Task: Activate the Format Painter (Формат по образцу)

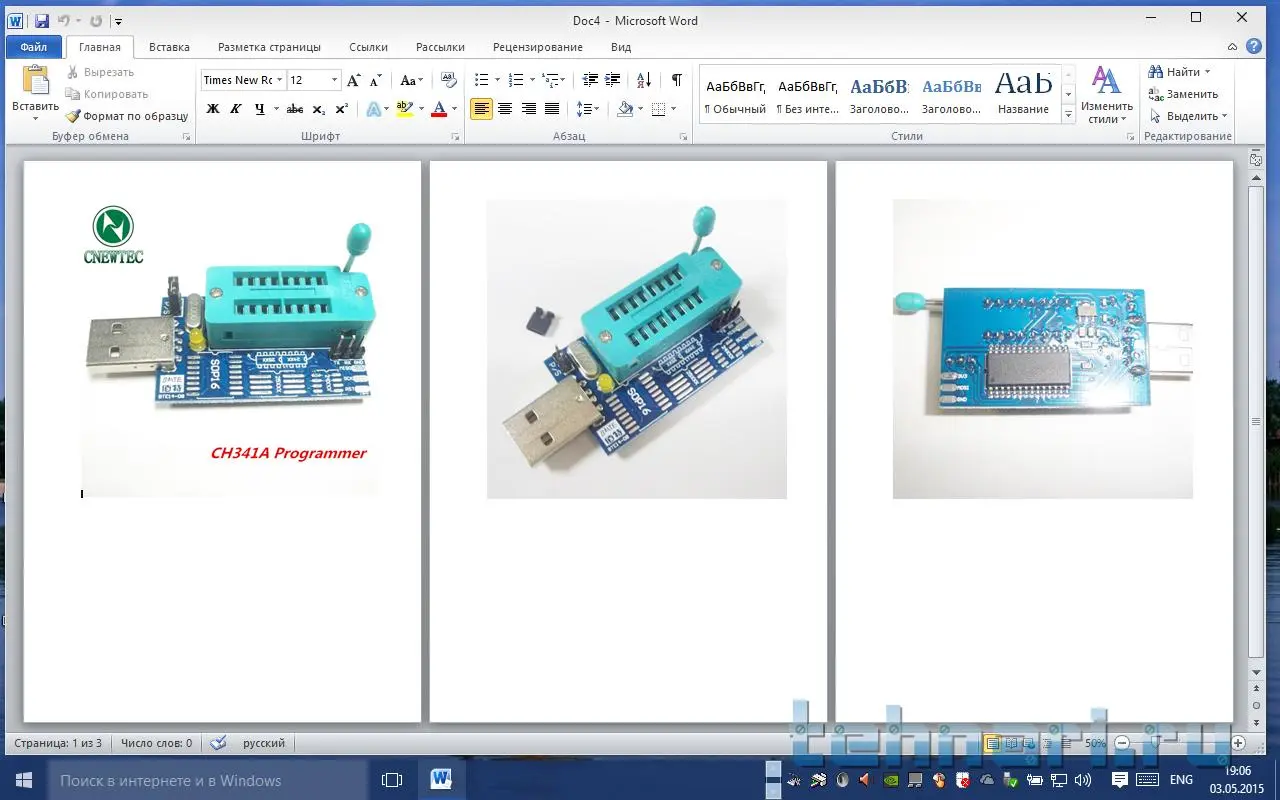Action: 126,116
